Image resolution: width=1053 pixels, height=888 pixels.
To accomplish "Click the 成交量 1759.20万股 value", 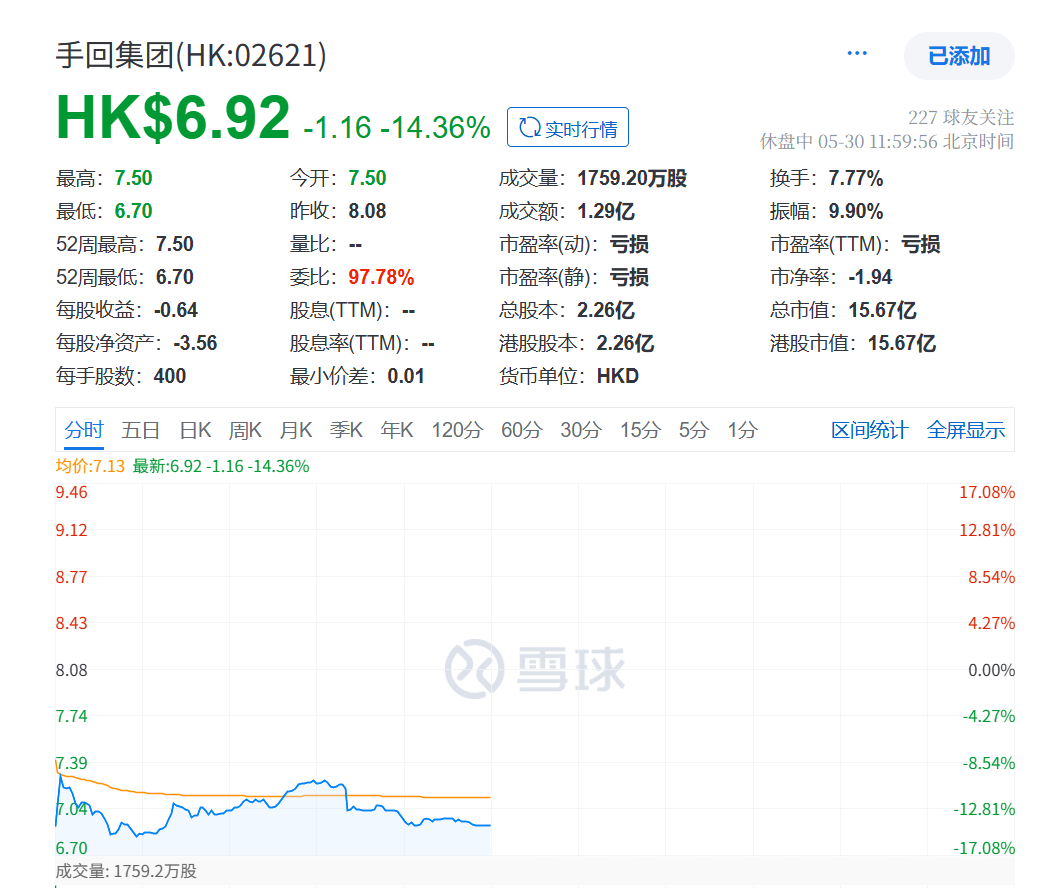I will [632, 178].
